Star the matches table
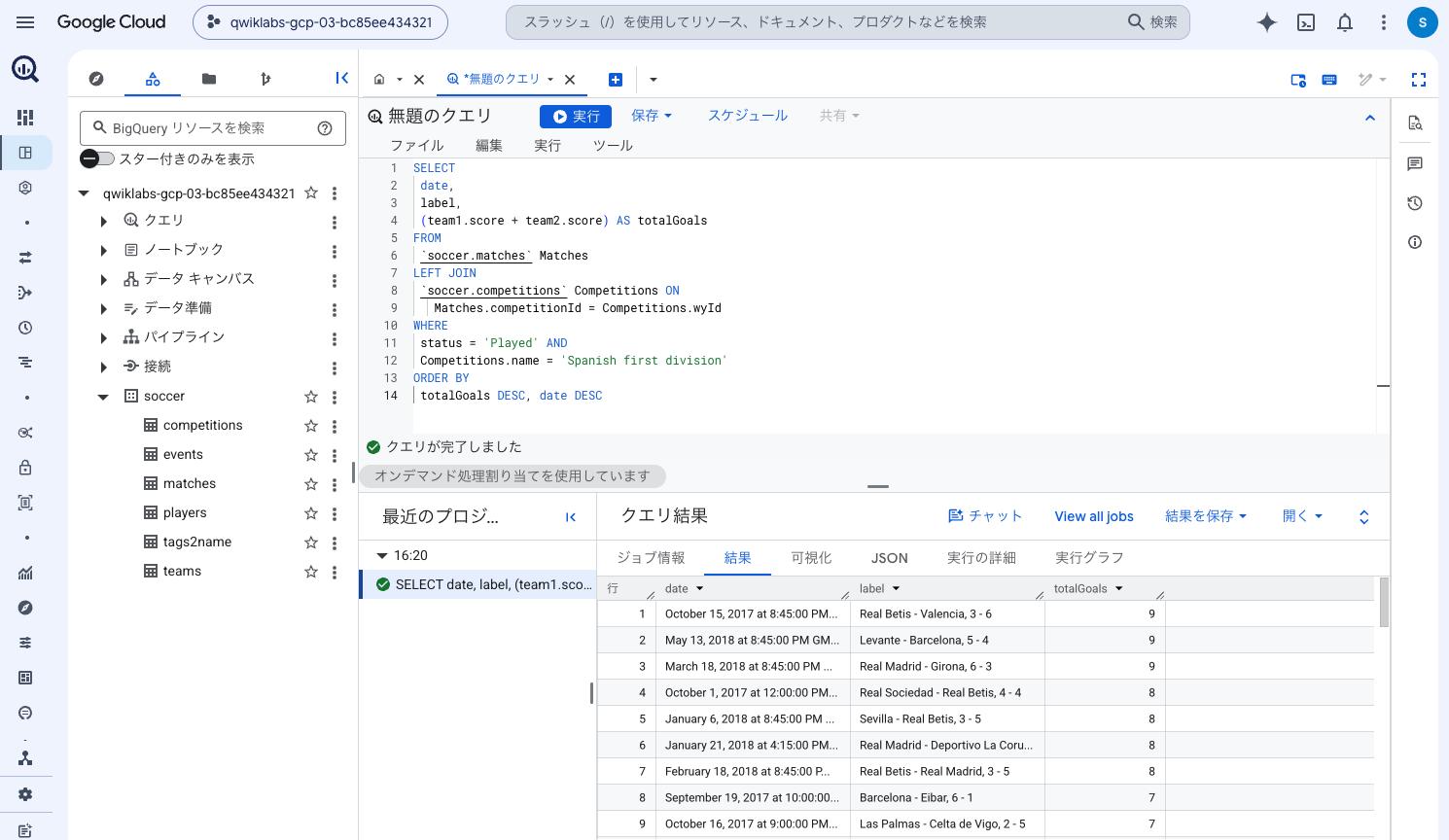This screenshot has width=1449, height=840. pos(311,484)
